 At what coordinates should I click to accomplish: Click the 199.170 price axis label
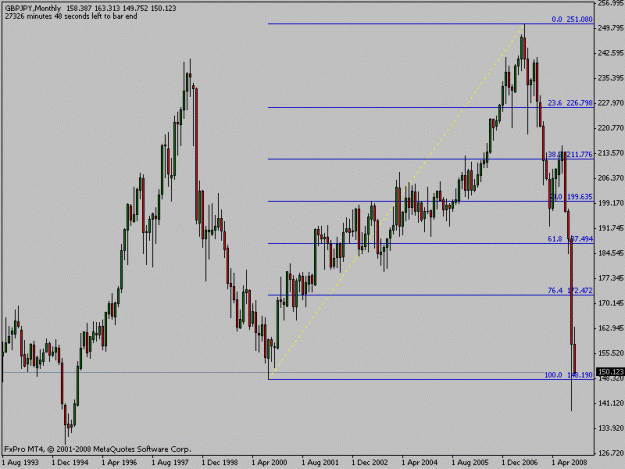point(611,203)
